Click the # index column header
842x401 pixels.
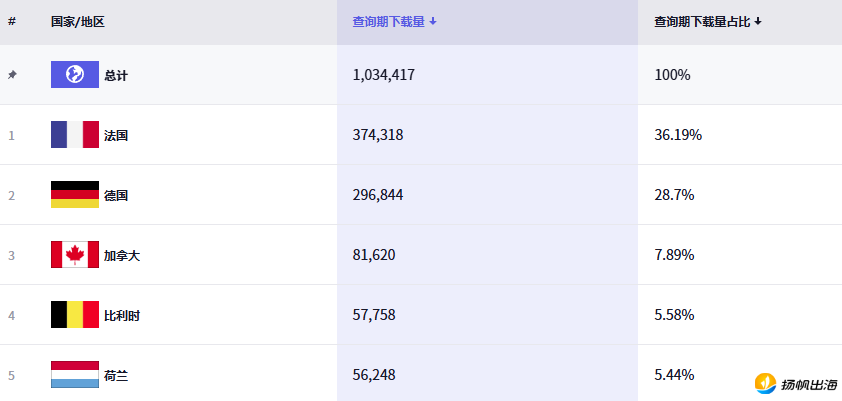pyautogui.click(x=12, y=21)
